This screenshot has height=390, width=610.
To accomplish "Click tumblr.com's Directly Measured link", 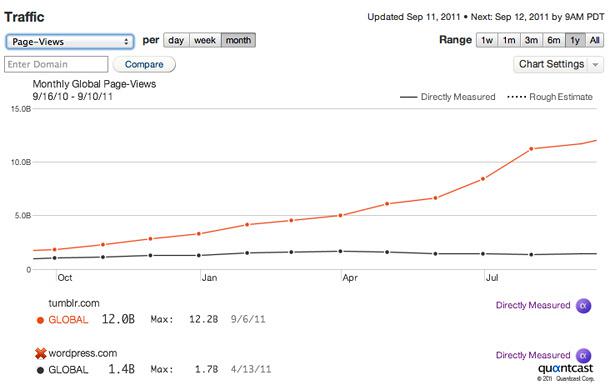I will click(x=533, y=305).
